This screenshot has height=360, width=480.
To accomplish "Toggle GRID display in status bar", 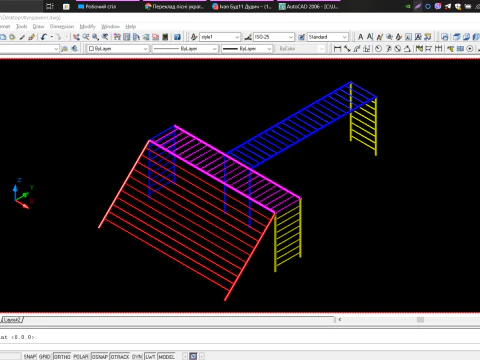I will tap(44, 356).
